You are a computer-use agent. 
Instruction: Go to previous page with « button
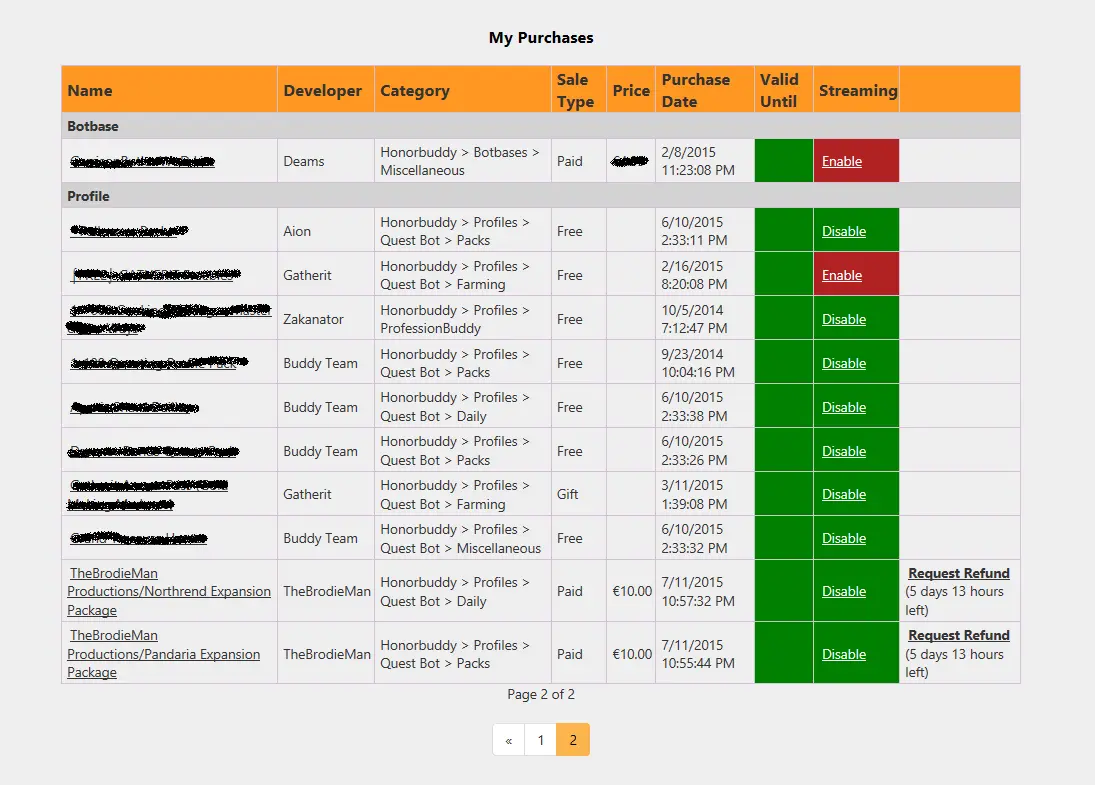tap(508, 740)
